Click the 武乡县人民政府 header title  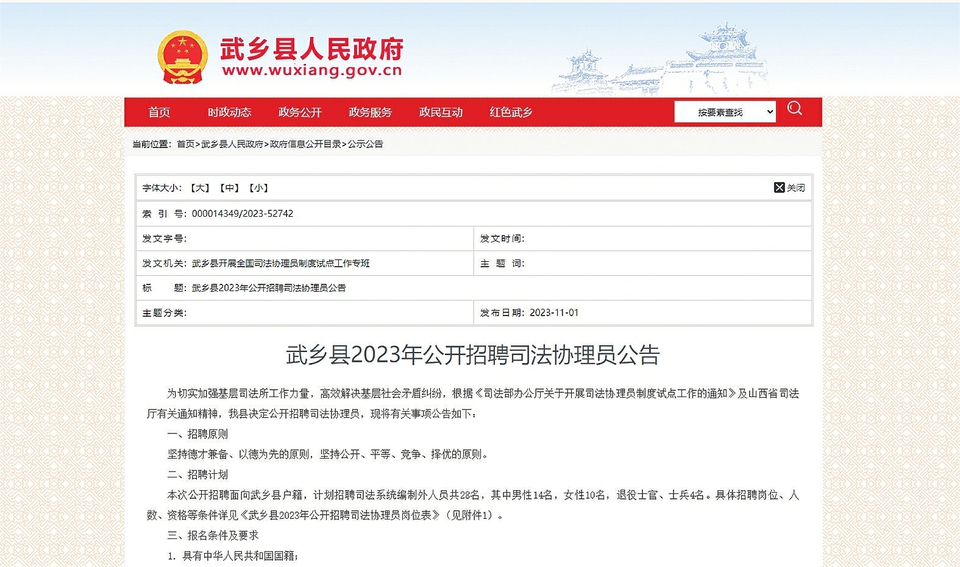pos(312,48)
